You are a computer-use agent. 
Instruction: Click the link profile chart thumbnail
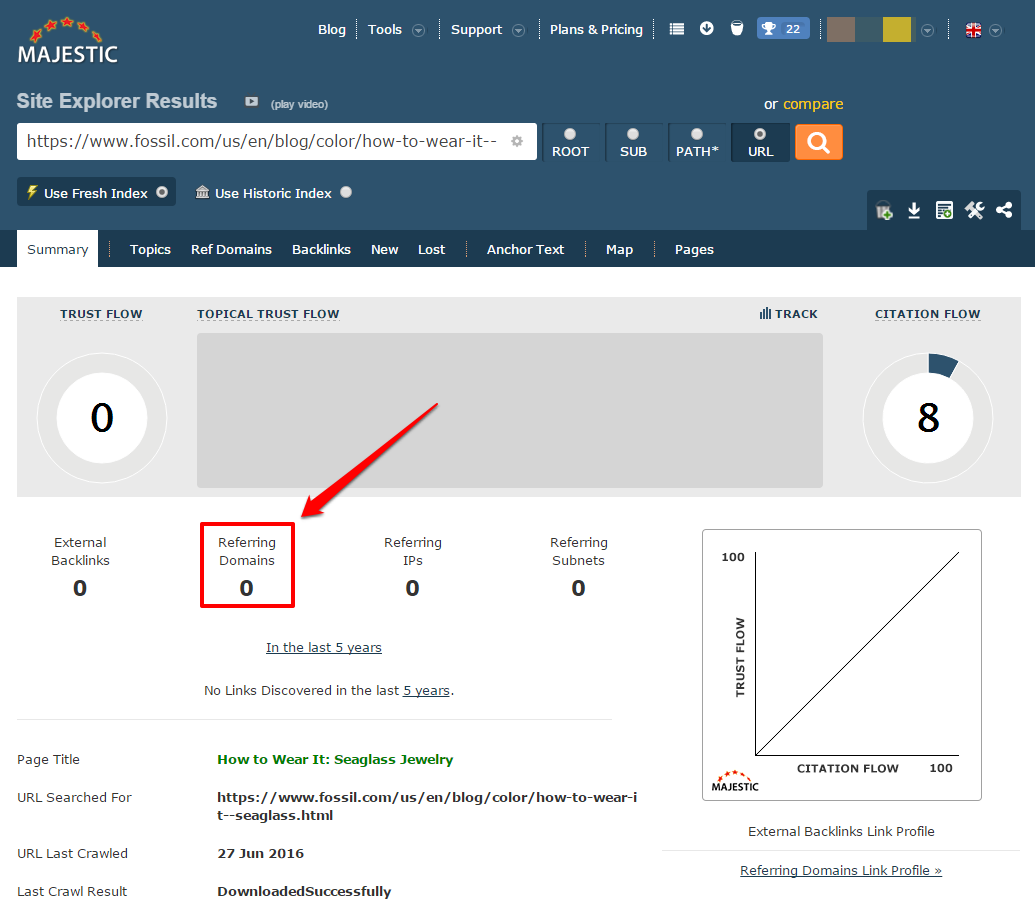click(x=842, y=664)
